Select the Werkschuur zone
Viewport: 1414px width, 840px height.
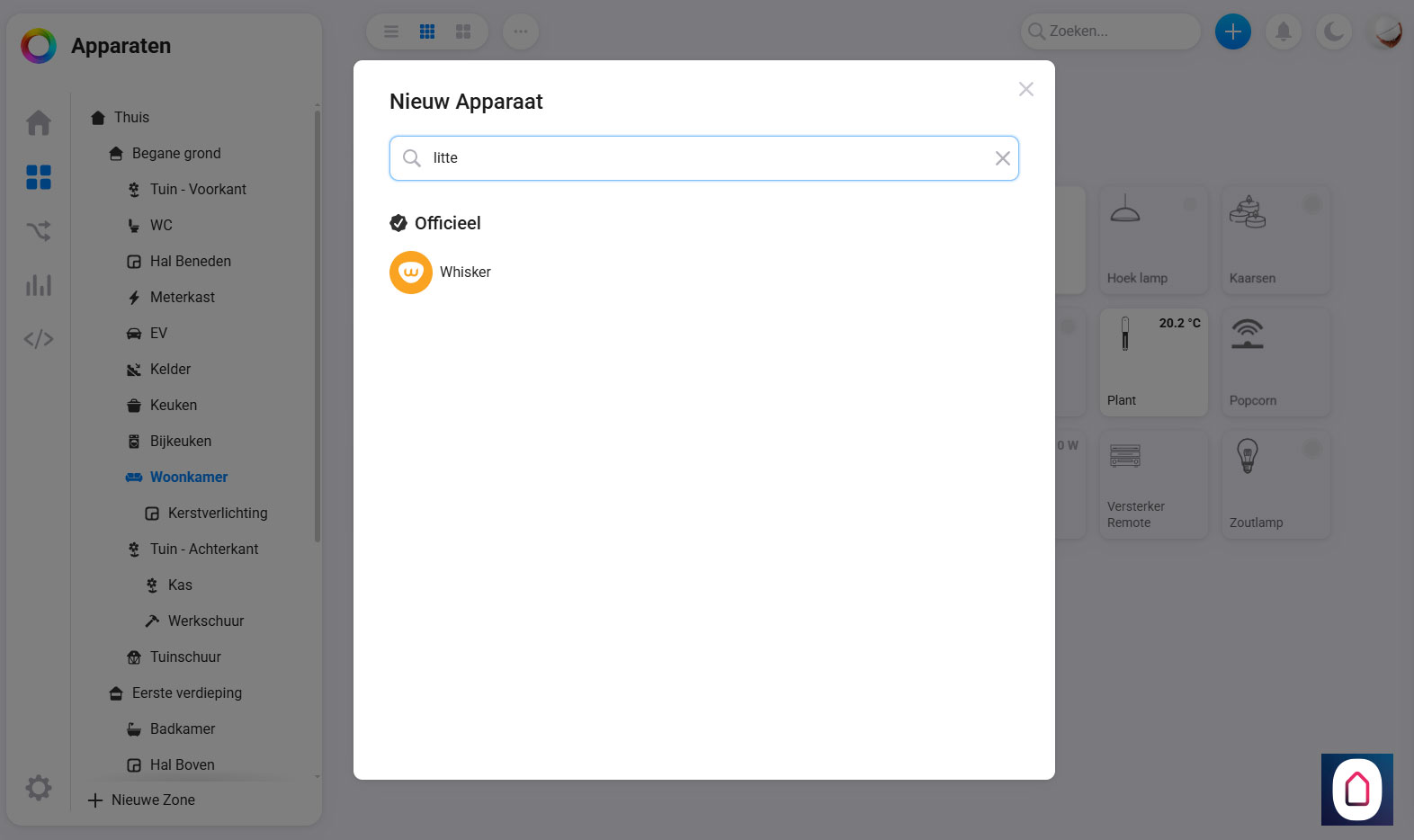(206, 621)
